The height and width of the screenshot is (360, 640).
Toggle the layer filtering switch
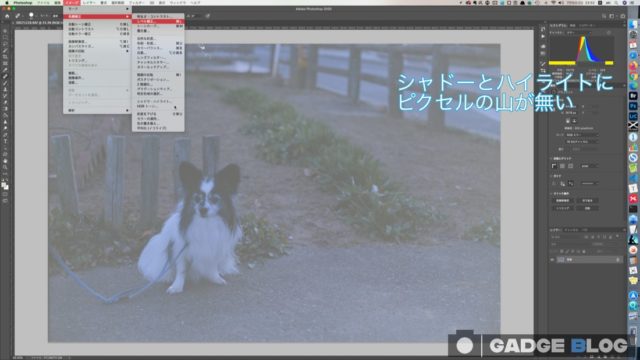pos(618,237)
